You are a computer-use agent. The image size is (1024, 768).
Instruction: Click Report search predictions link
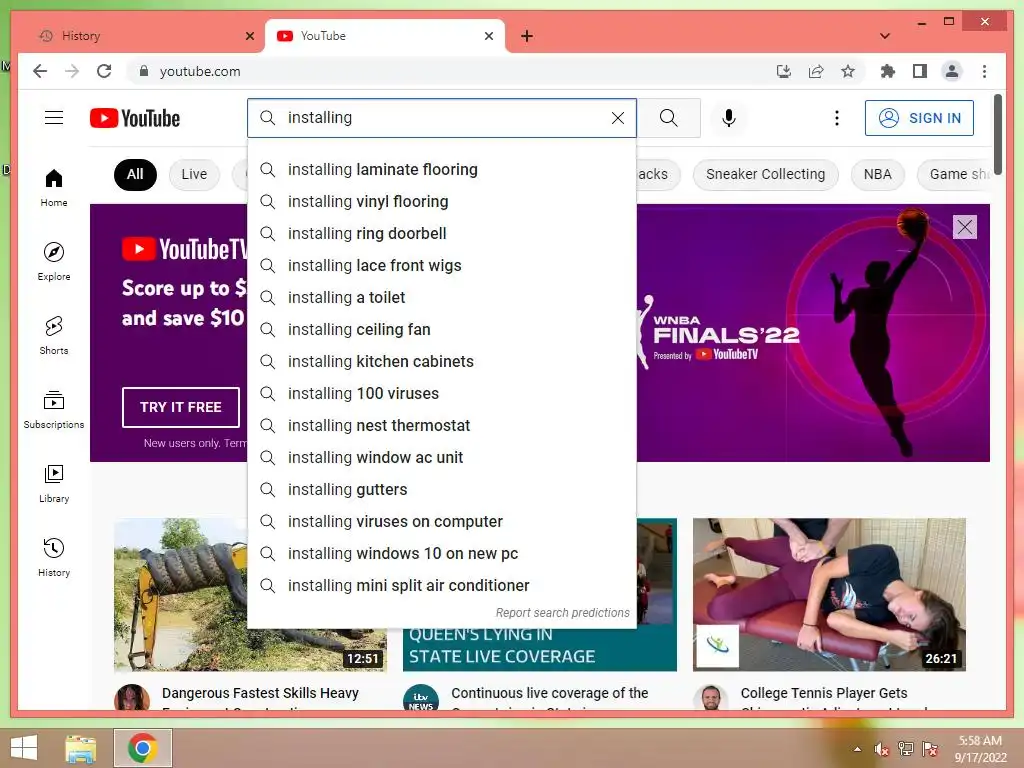(x=562, y=613)
